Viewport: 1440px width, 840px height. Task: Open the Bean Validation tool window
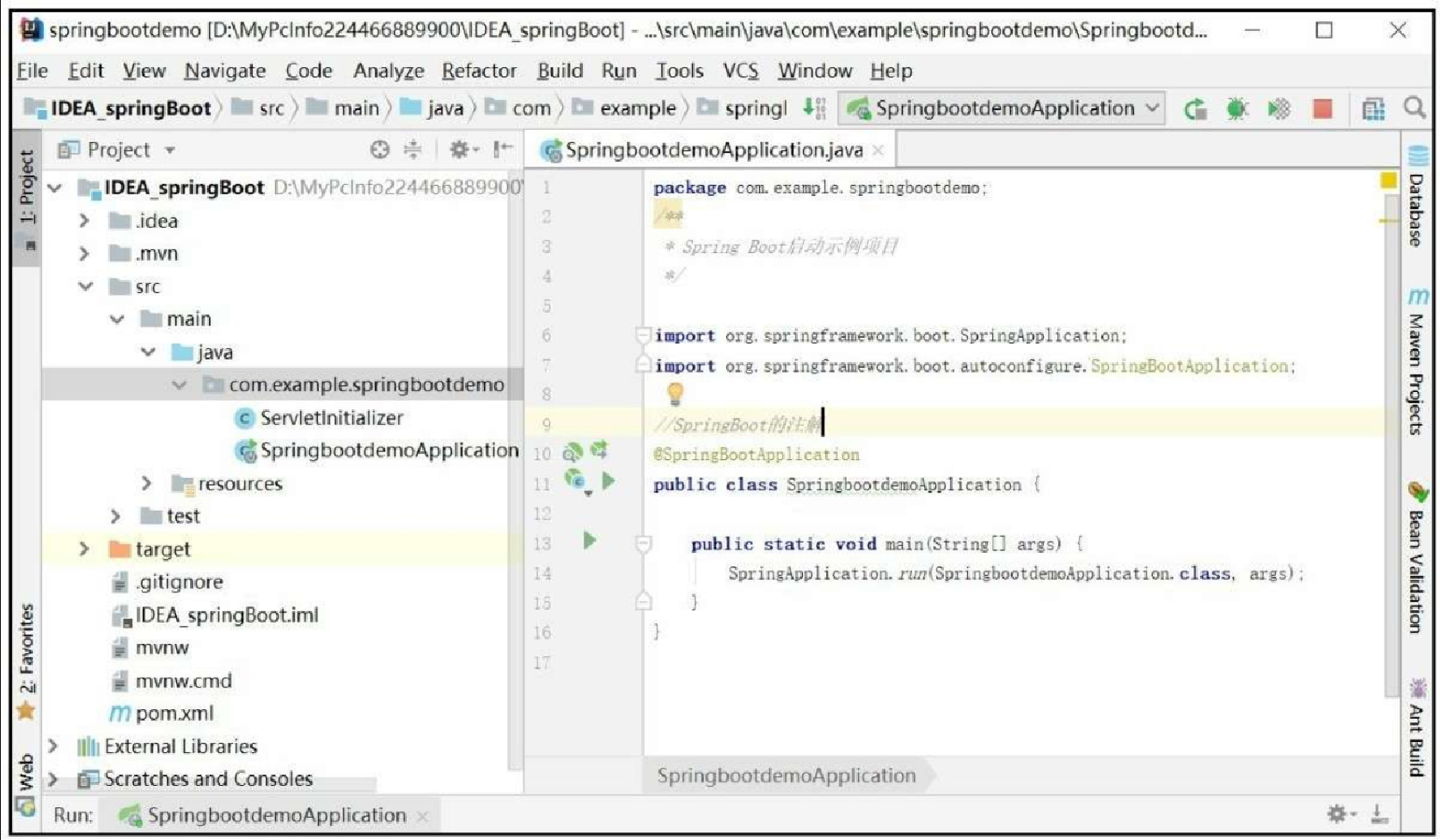(1417, 559)
